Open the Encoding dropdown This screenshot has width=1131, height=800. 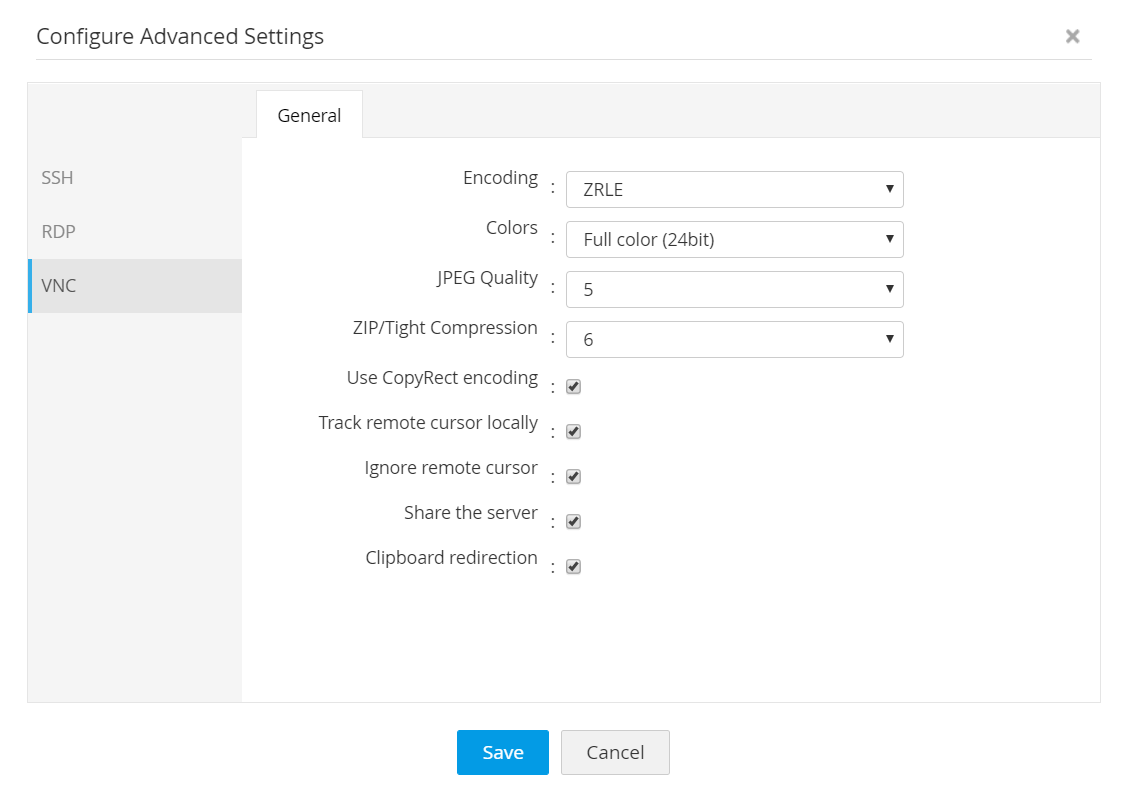734,190
